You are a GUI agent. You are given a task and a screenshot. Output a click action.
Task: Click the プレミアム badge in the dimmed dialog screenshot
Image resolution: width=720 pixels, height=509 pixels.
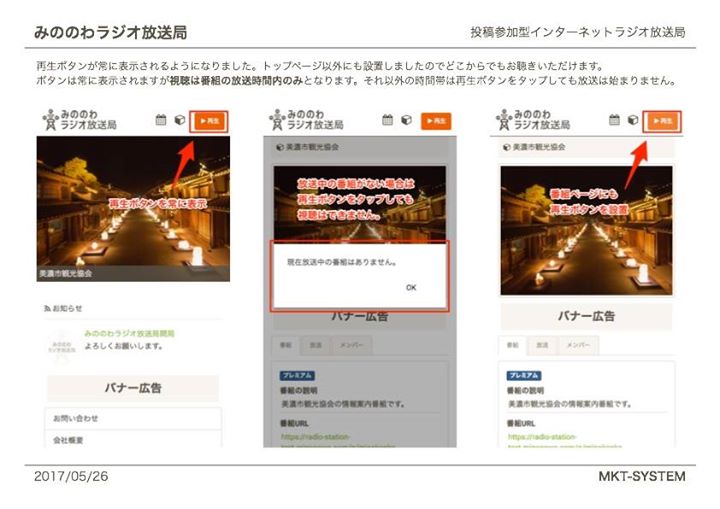[297, 375]
